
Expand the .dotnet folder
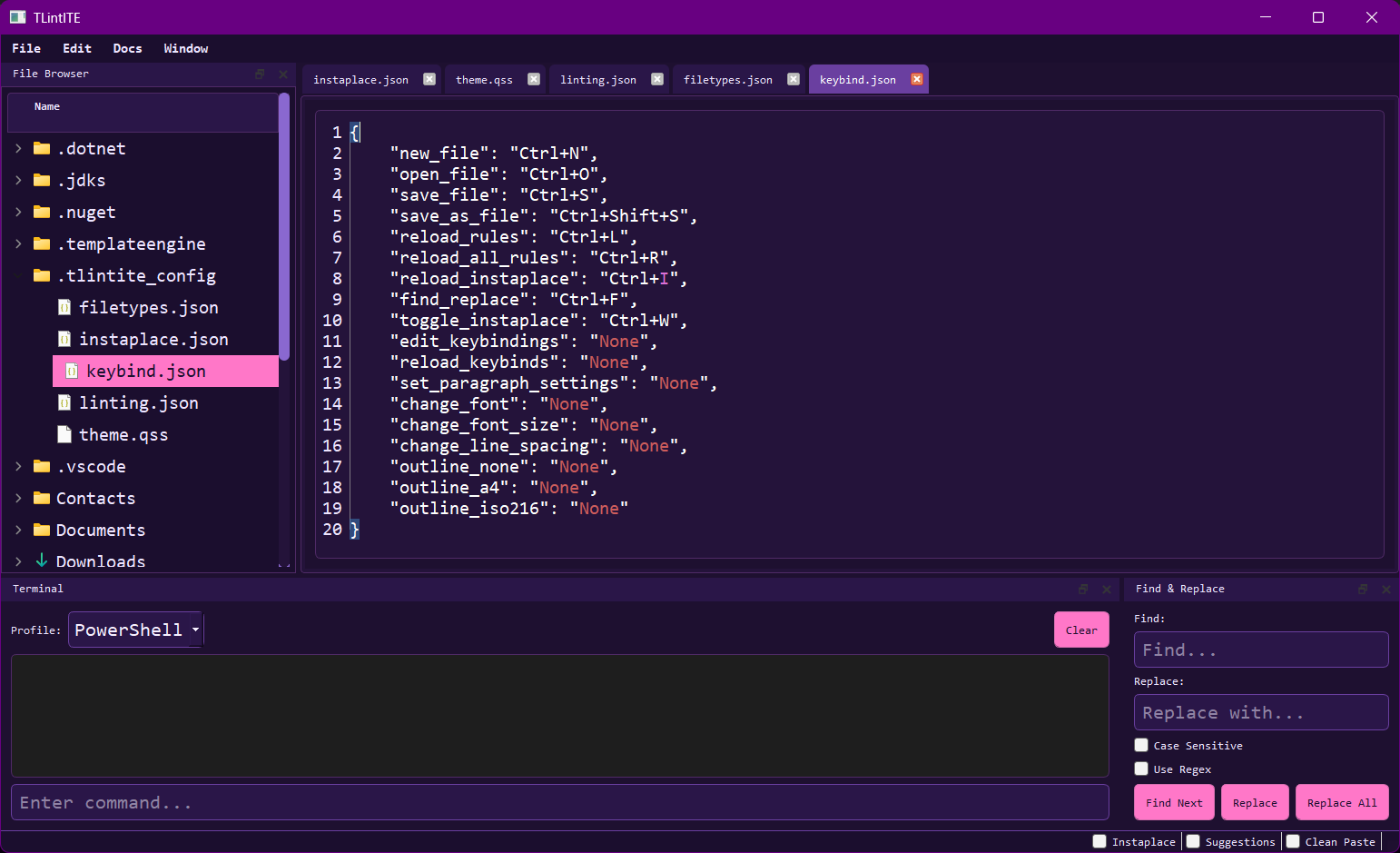[18, 148]
